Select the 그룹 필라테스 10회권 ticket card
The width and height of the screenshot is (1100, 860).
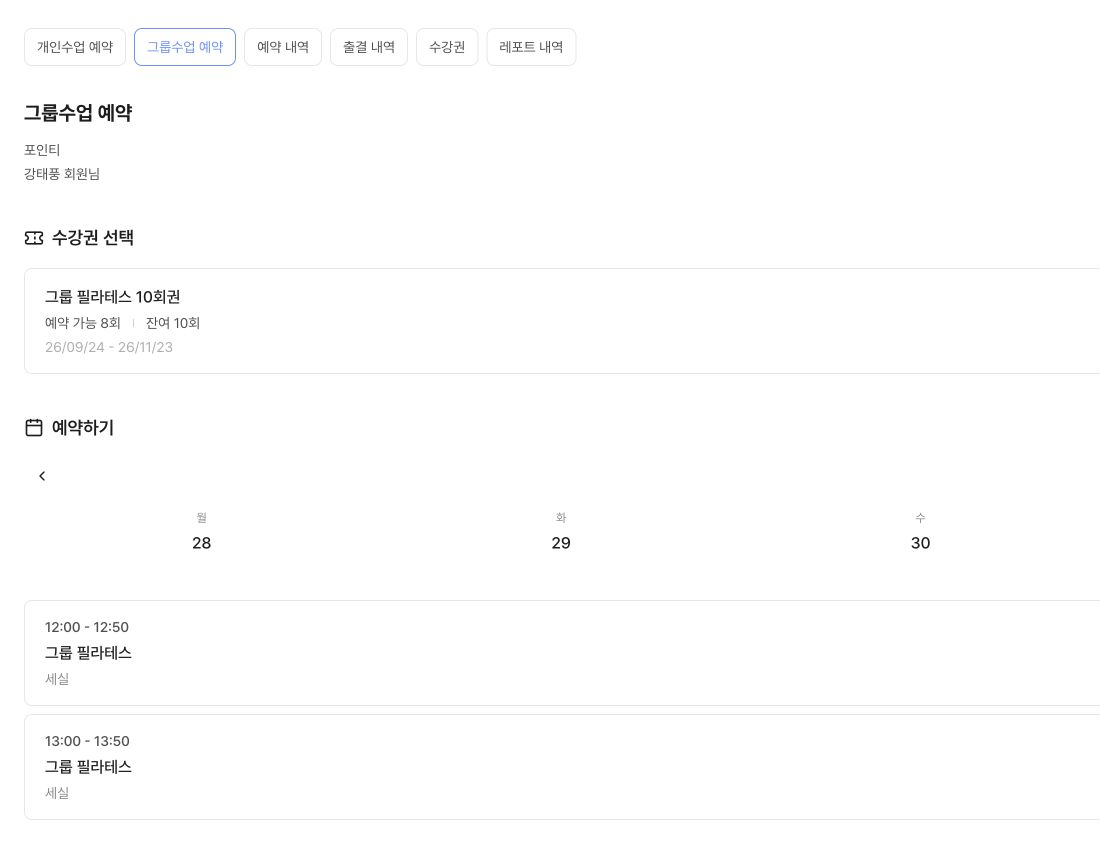tap(562, 321)
